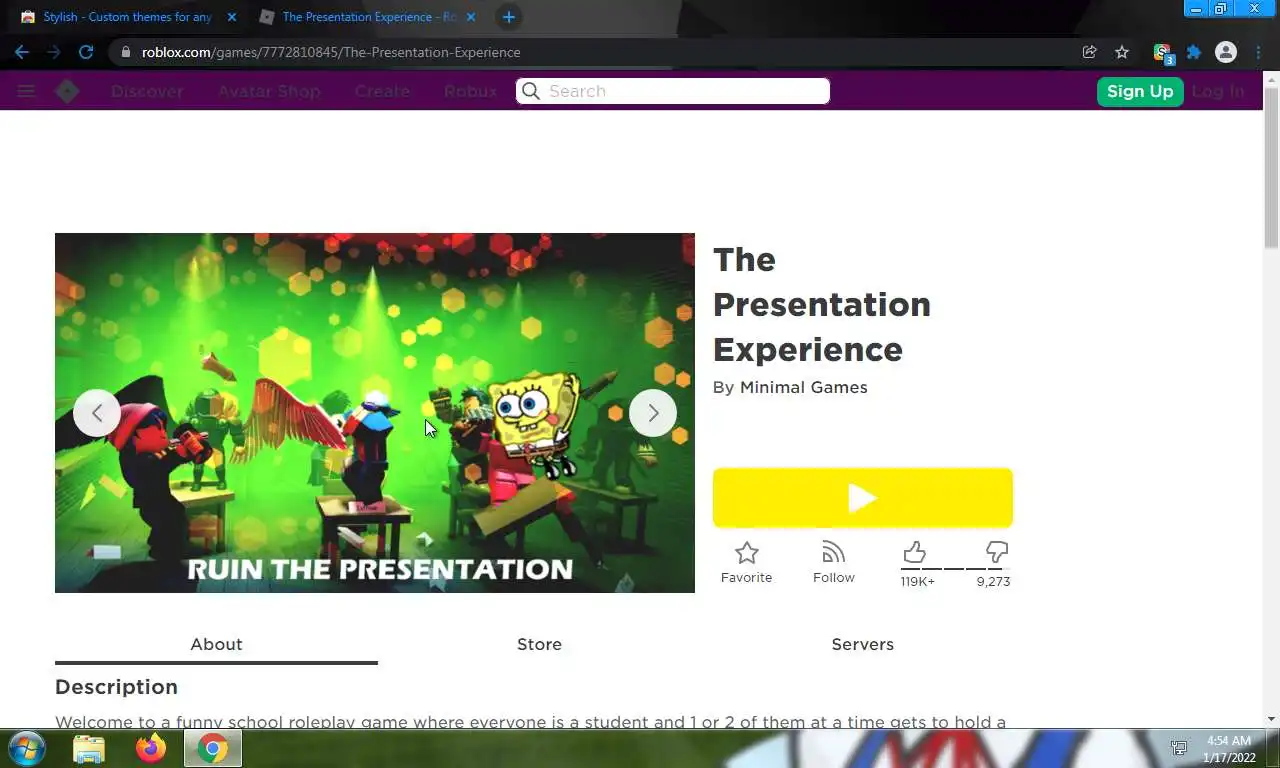Image resolution: width=1280 pixels, height=768 pixels.
Task: Switch to the Stylish browser tab
Action: click(x=127, y=17)
